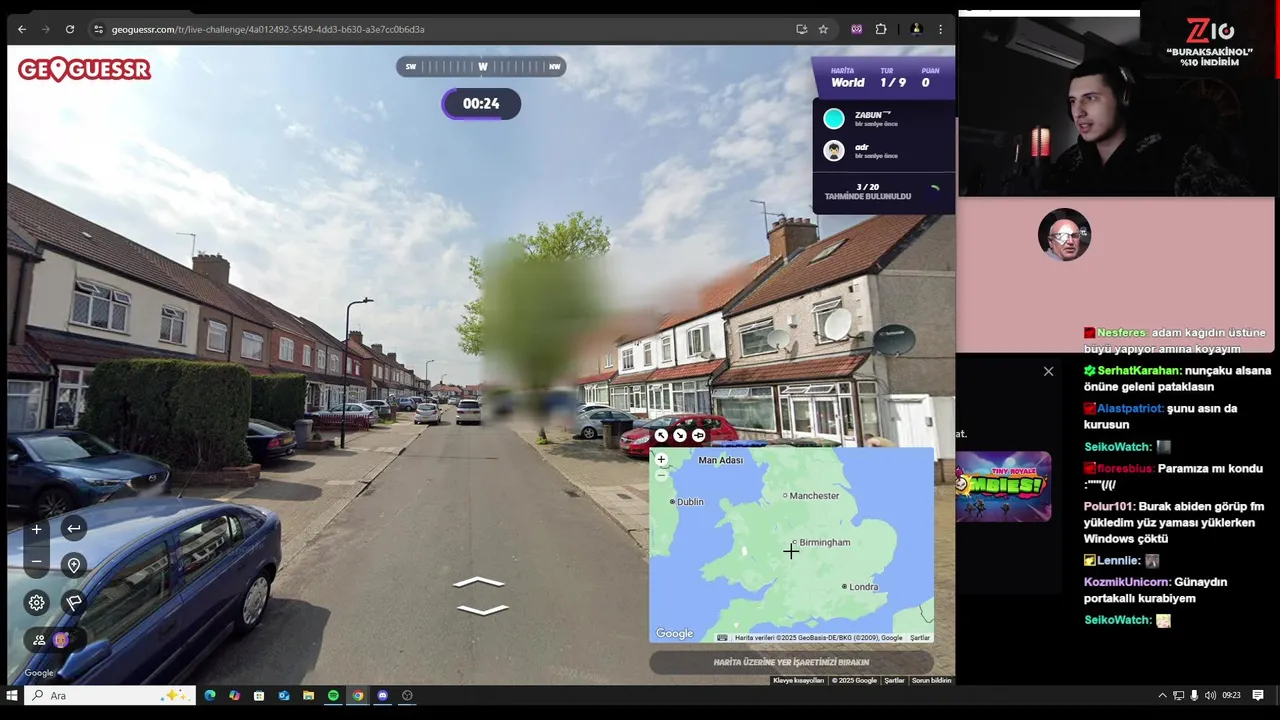Go back using the browser back arrow
The height and width of the screenshot is (720, 1280).
point(22,29)
